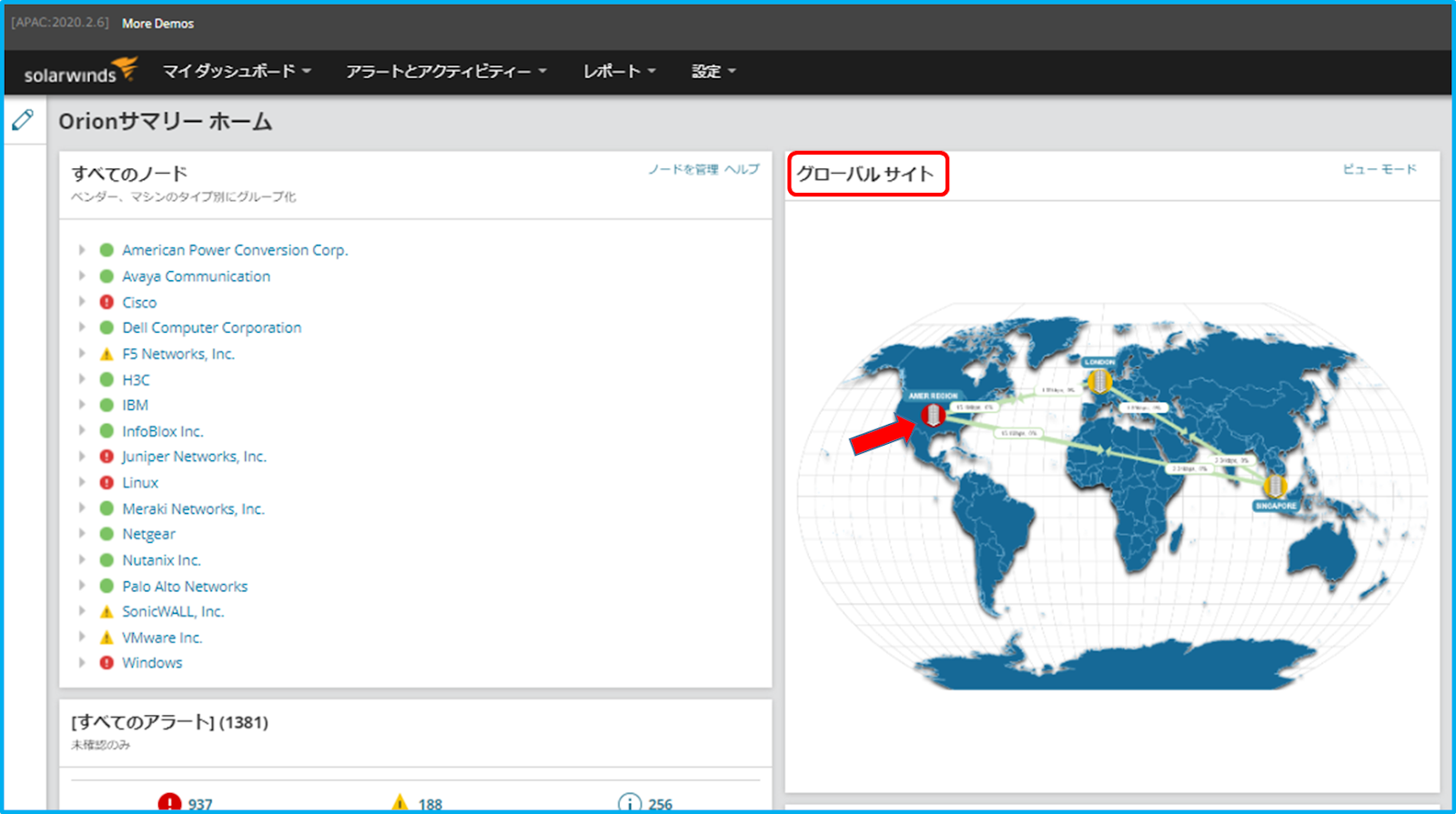Click warning icon beside SonicWALL, Inc.

point(106,611)
